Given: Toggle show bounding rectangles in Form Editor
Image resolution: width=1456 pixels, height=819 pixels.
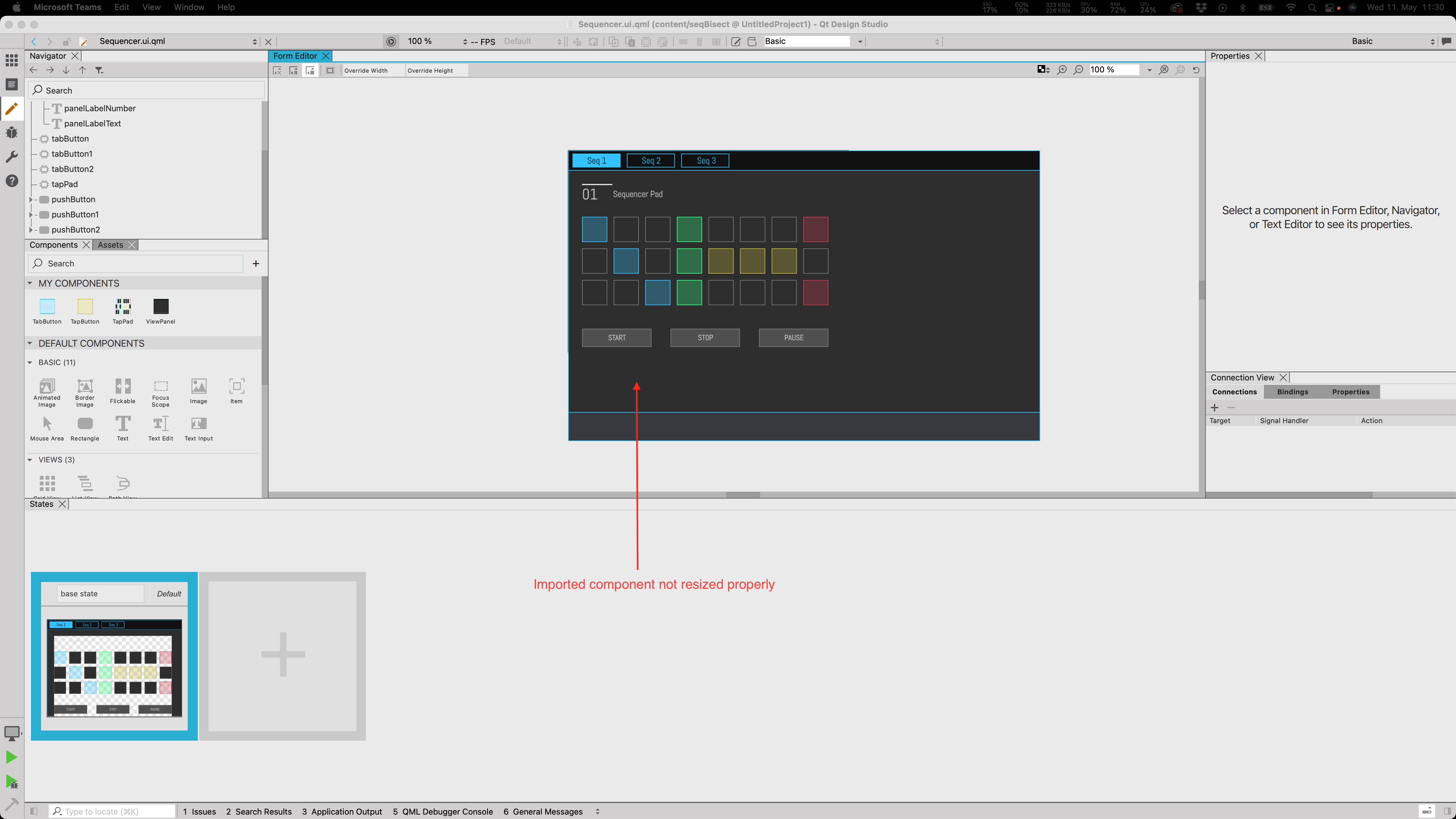Looking at the screenshot, I should point(330,71).
